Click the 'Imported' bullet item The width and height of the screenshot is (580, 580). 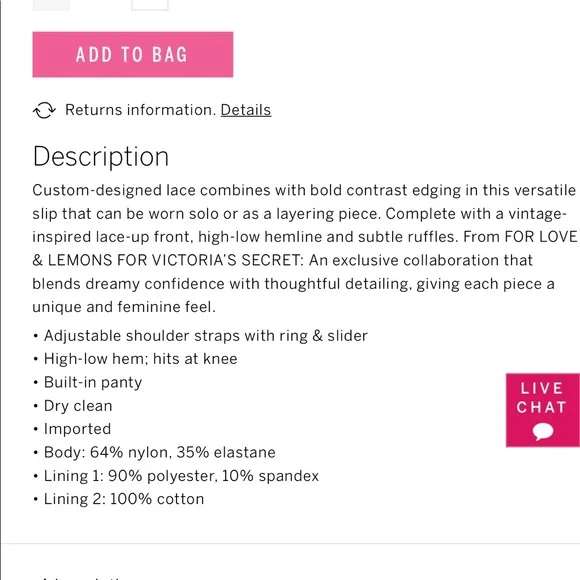(77, 429)
